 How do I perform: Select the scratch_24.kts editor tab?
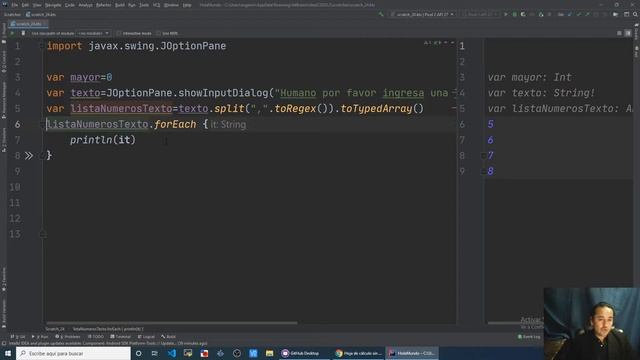click(28, 24)
